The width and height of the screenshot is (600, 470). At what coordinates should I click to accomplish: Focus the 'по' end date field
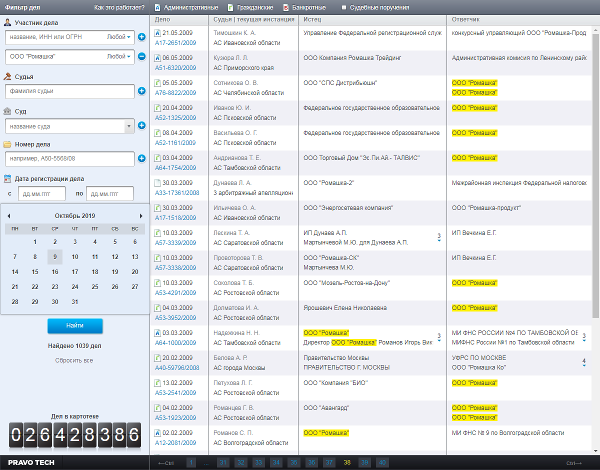110,194
